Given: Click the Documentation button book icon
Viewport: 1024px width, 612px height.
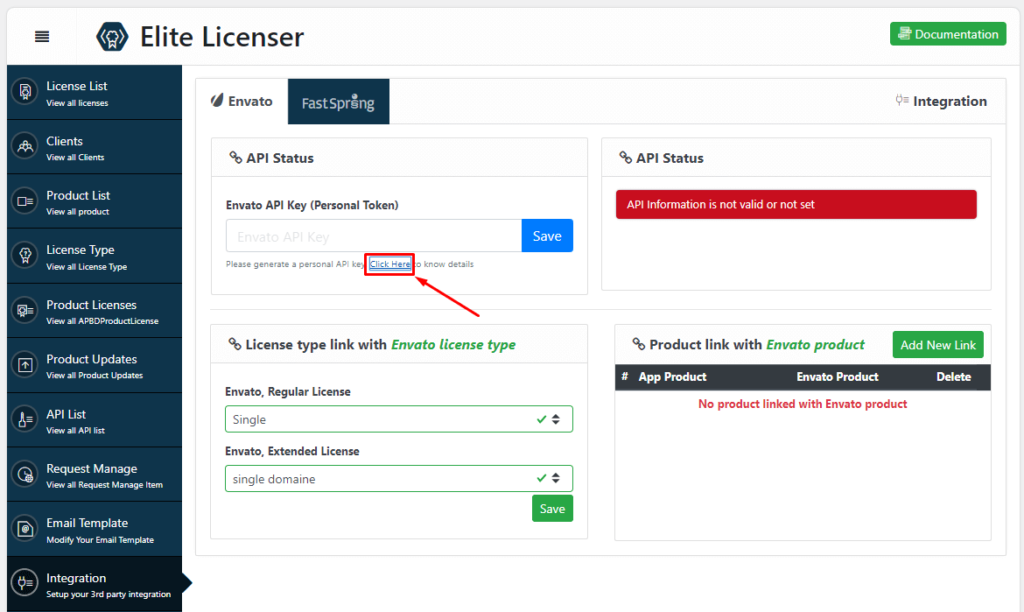Looking at the screenshot, I should tap(904, 33).
